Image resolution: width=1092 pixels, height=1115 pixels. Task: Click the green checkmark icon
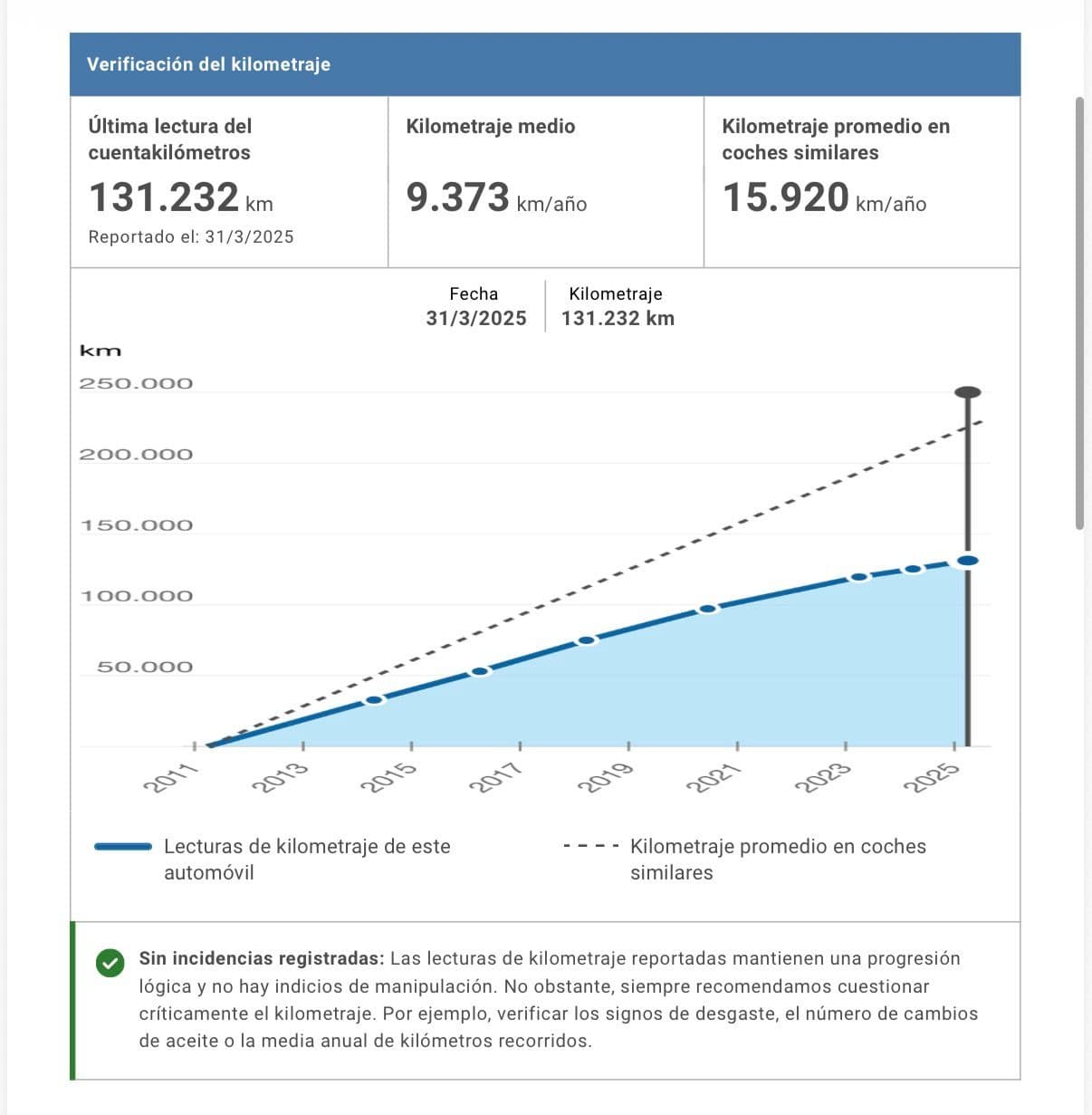coord(110,963)
